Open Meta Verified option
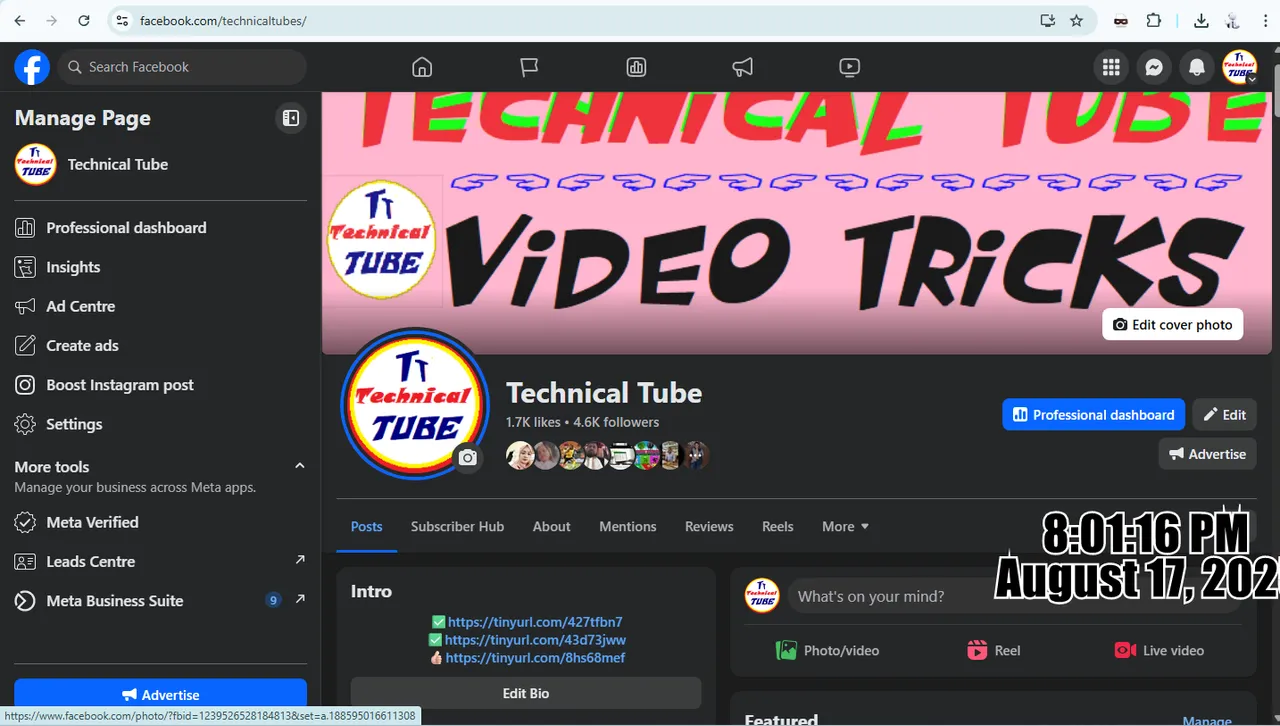 click(160, 522)
